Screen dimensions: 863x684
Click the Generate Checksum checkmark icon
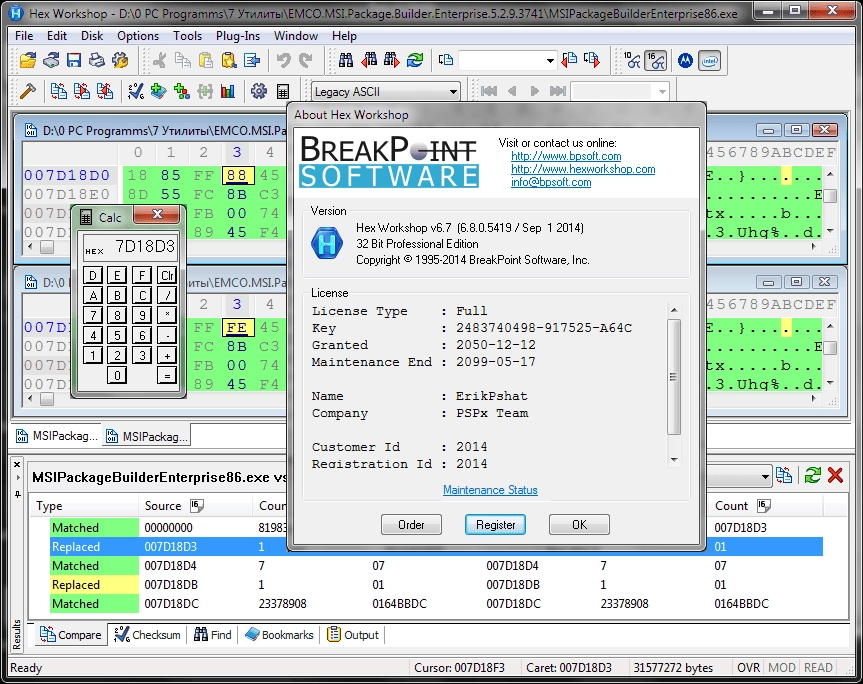click(x=135, y=91)
